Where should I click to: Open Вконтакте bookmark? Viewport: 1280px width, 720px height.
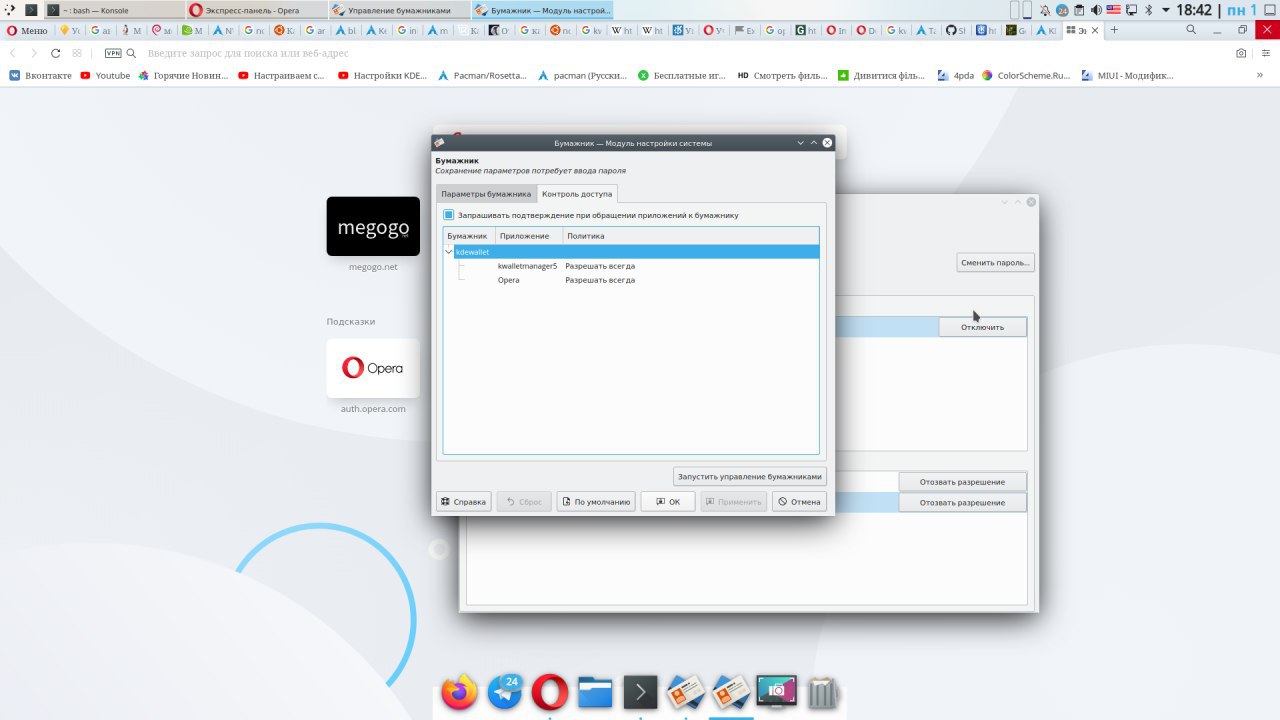pyautogui.click(x=41, y=75)
